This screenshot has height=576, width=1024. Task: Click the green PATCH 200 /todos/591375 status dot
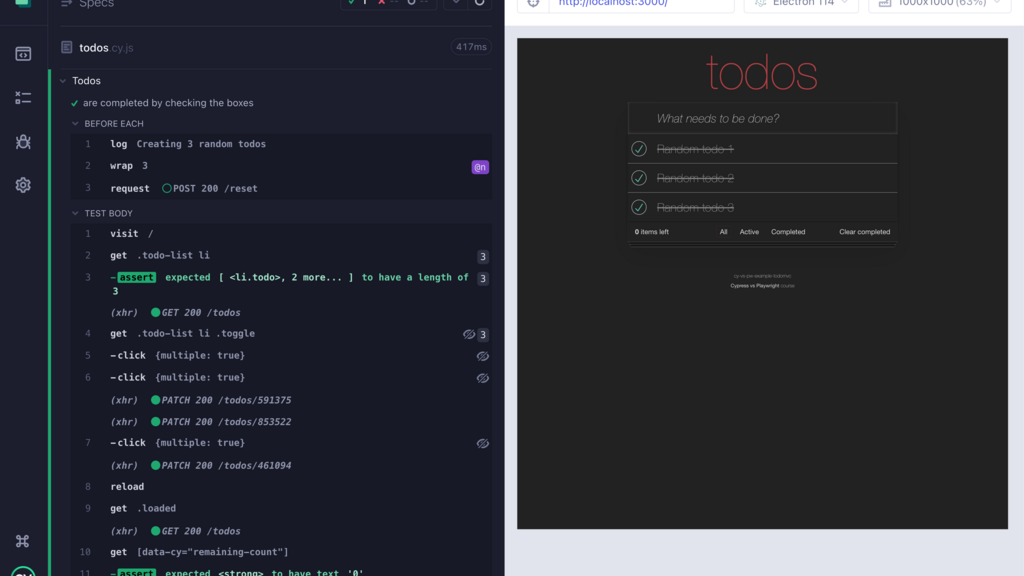click(x=155, y=400)
